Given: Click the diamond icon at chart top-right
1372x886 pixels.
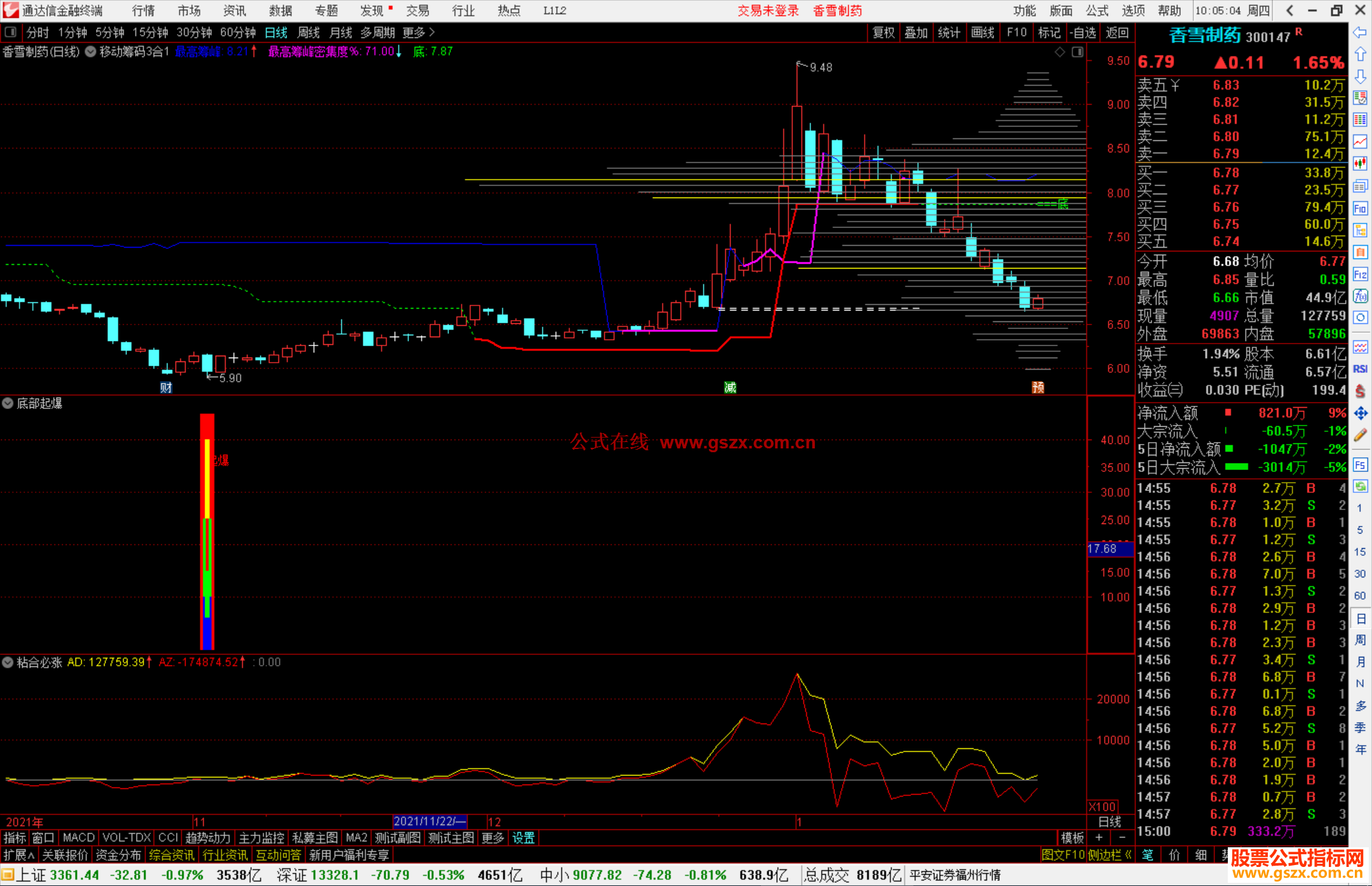Looking at the screenshot, I should click(x=1059, y=52).
